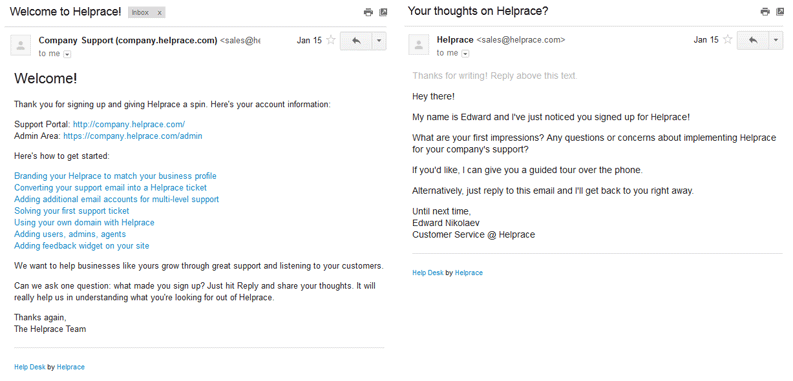
Task: Click Jan 15 date in Welcome email
Action: click(309, 40)
